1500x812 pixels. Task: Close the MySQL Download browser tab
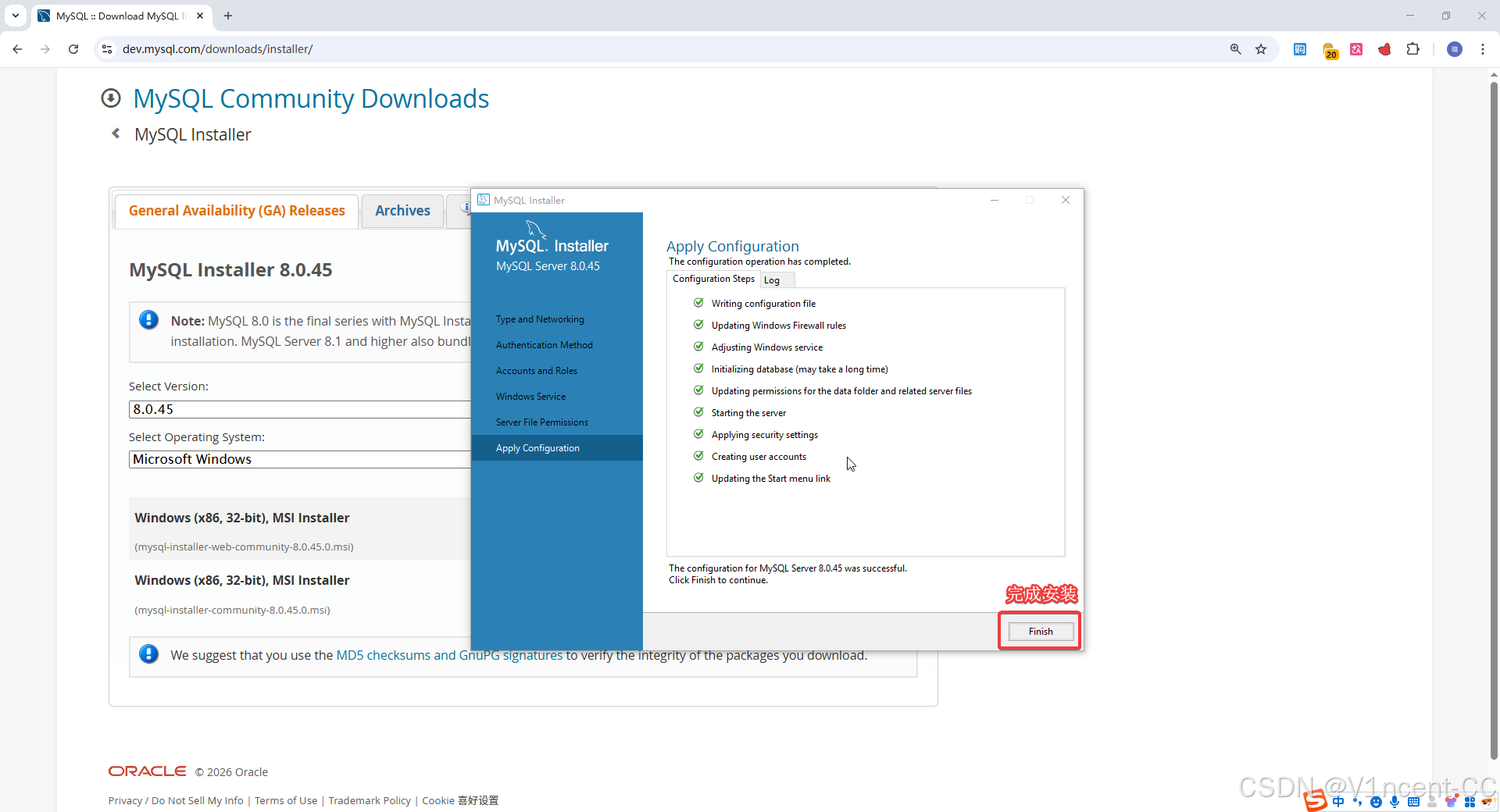(x=200, y=16)
